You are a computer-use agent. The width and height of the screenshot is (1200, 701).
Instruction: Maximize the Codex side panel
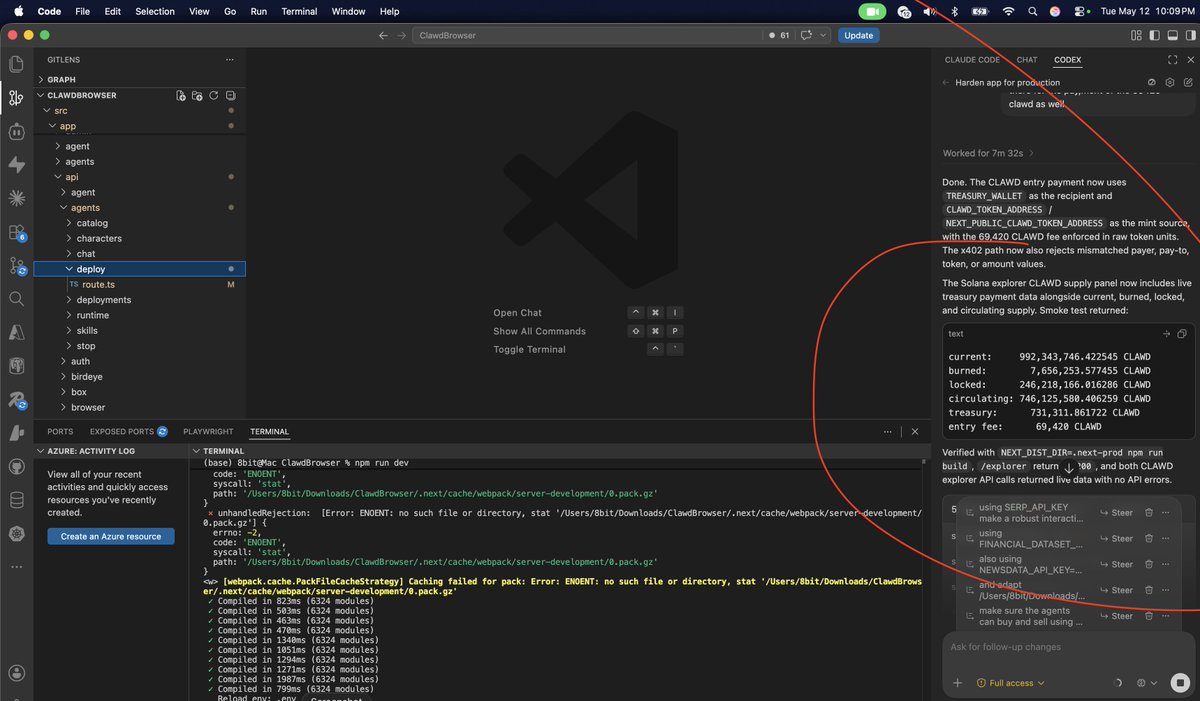click(x=1173, y=60)
